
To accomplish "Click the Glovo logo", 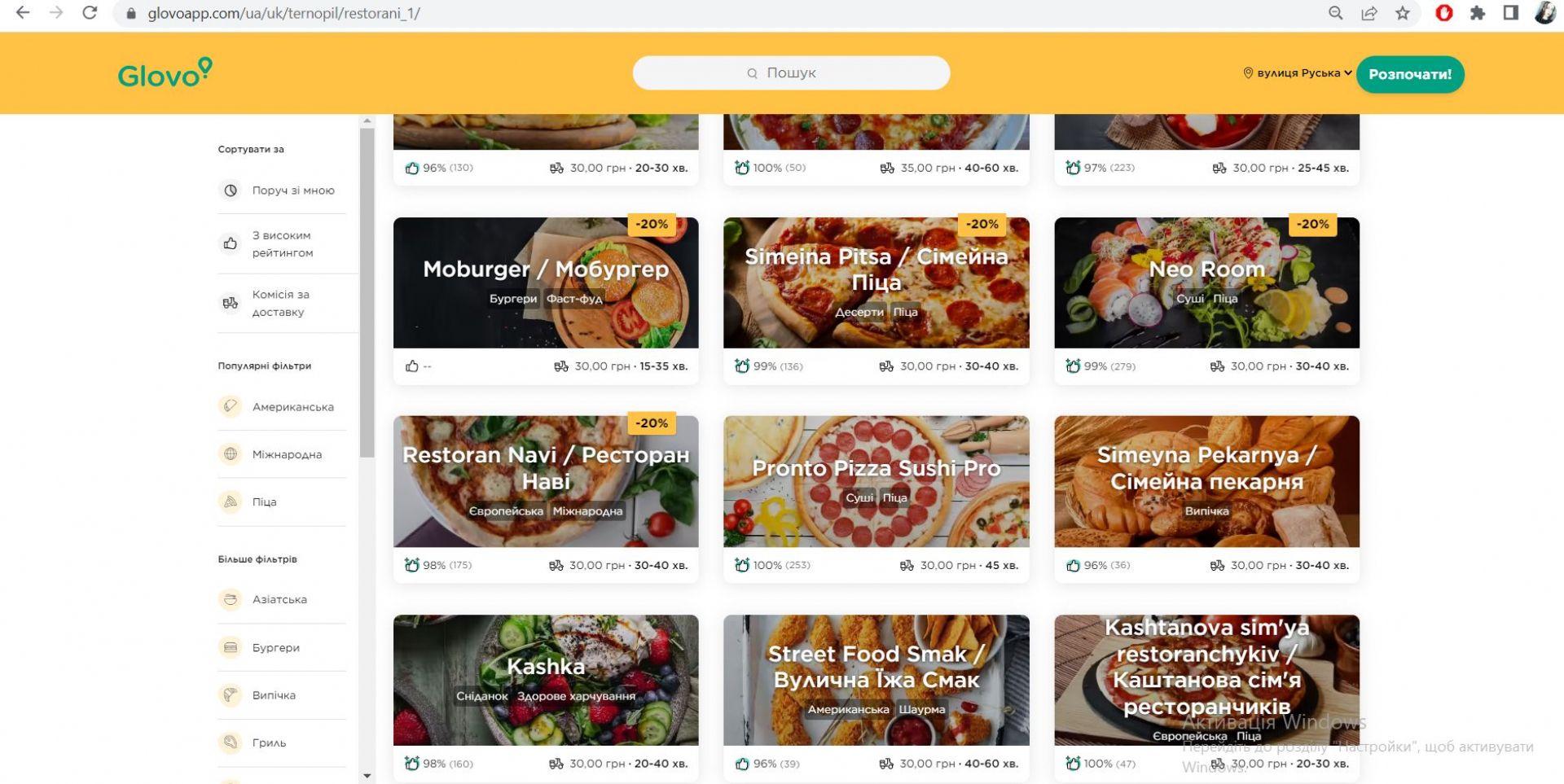I will coord(165,73).
